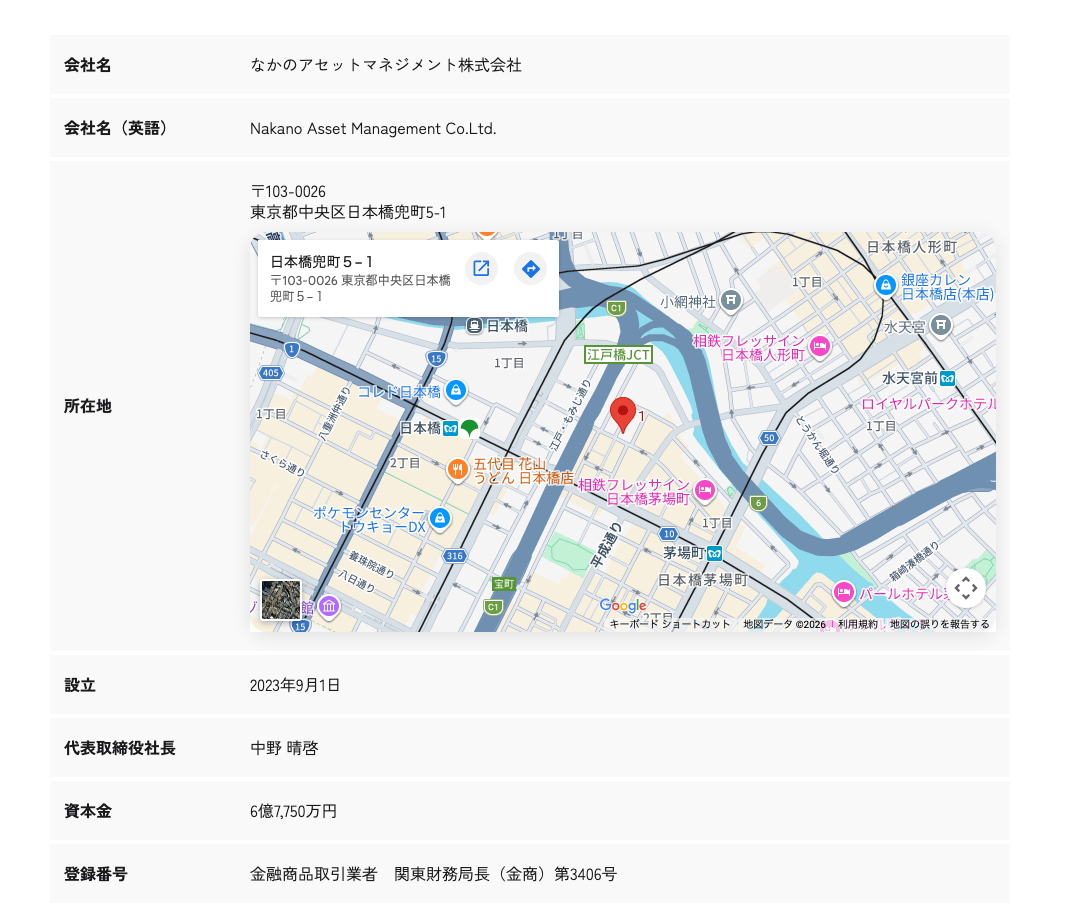The width and height of the screenshot is (1090, 915).
Task: Toggle the satellite imagery thumbnail
Action: click(x=281, y=599)
